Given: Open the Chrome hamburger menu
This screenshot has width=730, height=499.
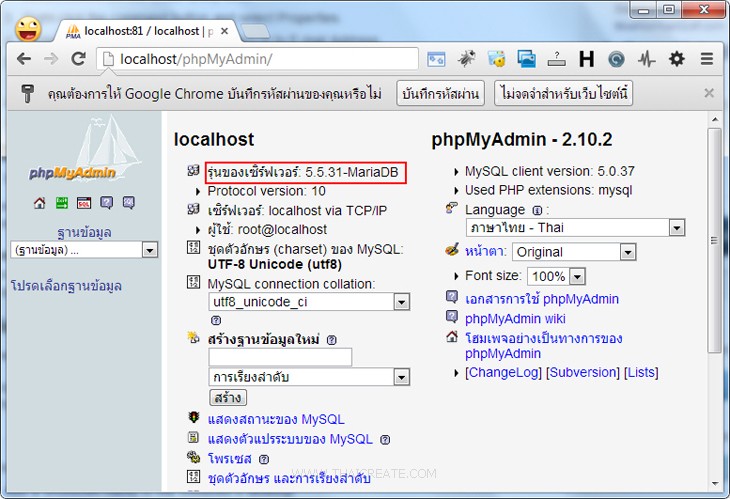Looking at the screenshot, I should 707,59.
